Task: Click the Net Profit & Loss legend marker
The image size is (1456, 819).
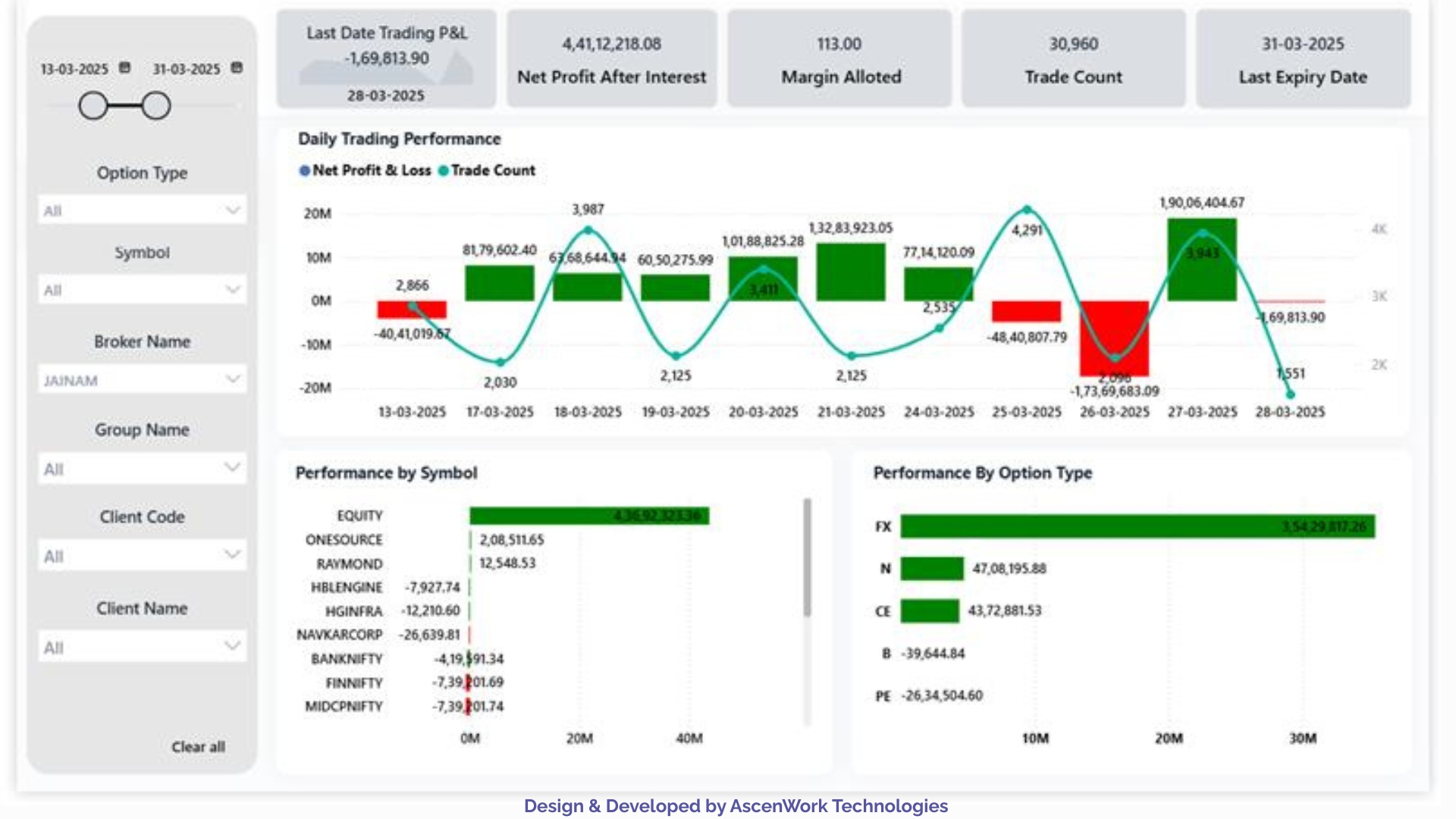Action: pos(303,171)
